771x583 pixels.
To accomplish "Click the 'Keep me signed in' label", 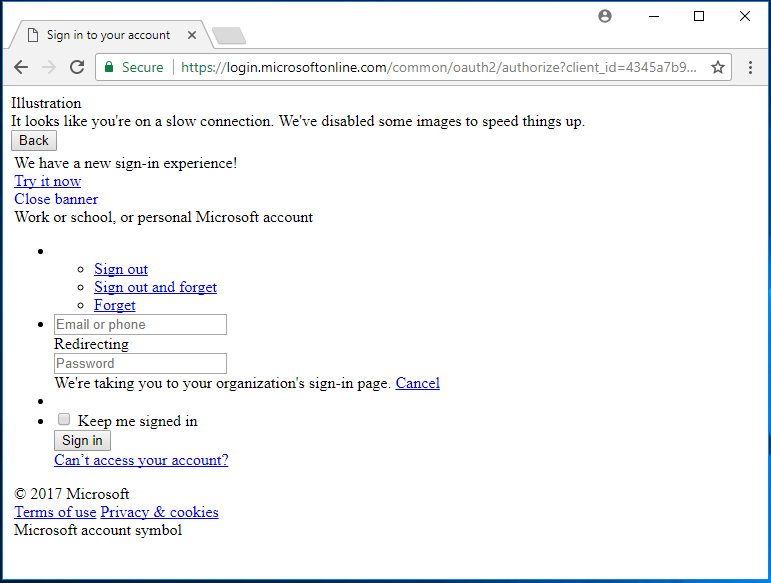I will click(x=138, y=421).
